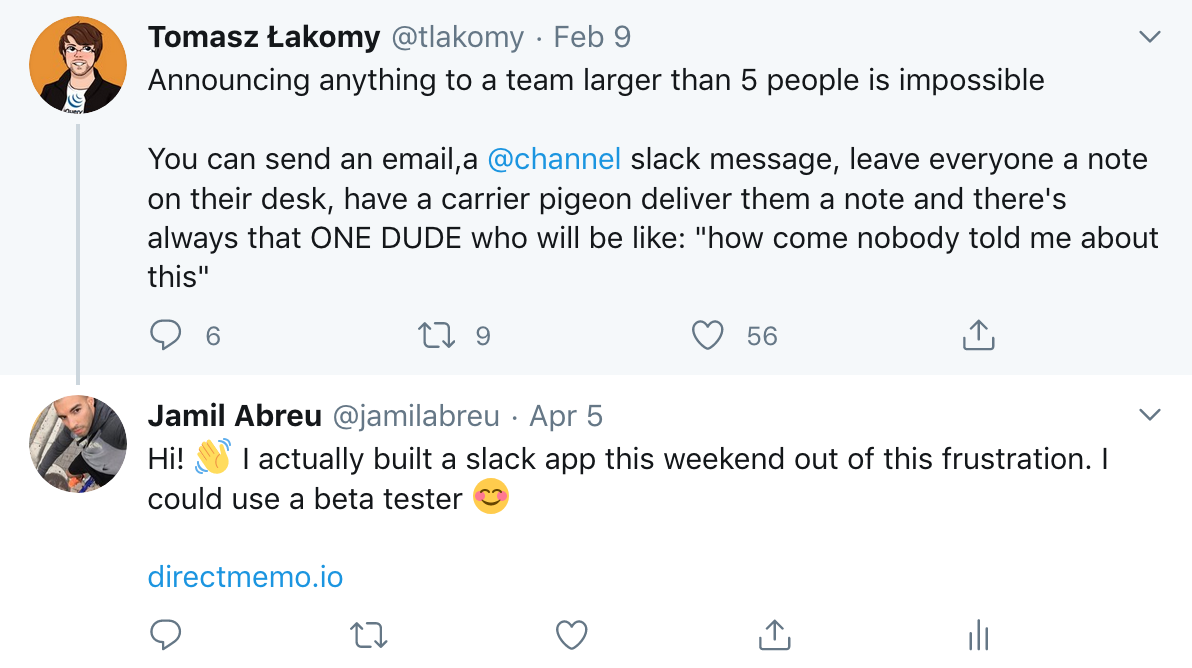Open Jamil Abreu's profile name

coord(235,416)
